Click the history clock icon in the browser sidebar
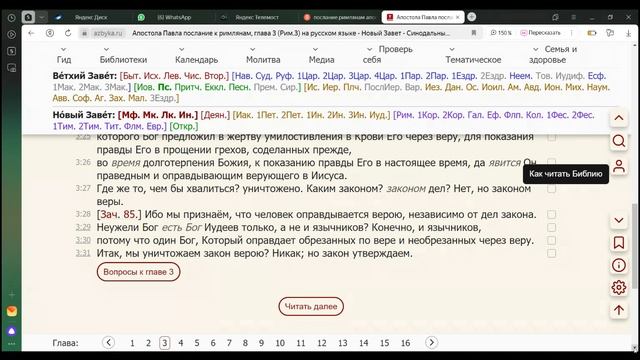This screenshot has height=360, width=640. point(11,18)
